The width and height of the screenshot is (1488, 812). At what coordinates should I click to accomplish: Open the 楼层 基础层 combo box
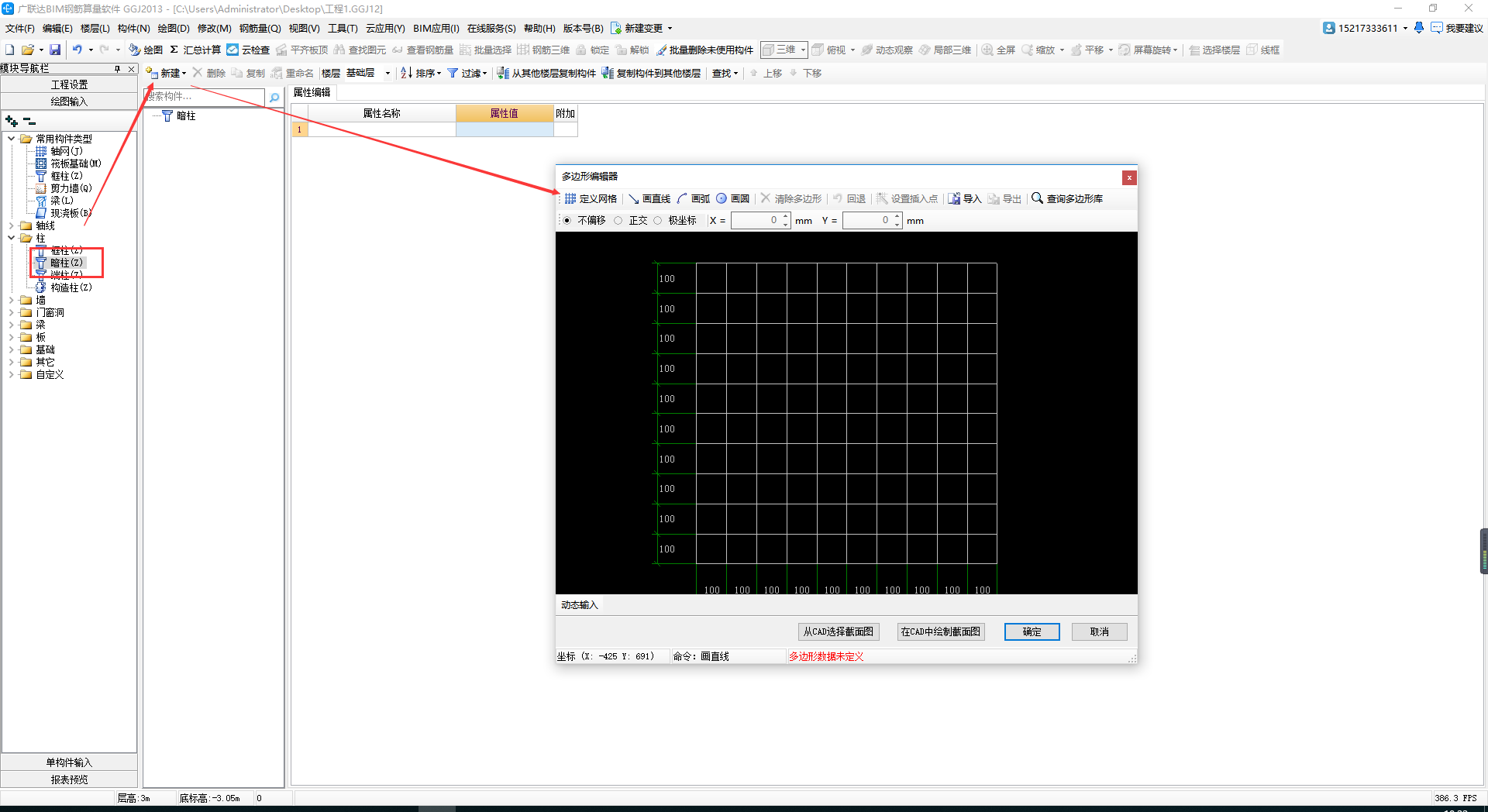click(x=367, y=73)
